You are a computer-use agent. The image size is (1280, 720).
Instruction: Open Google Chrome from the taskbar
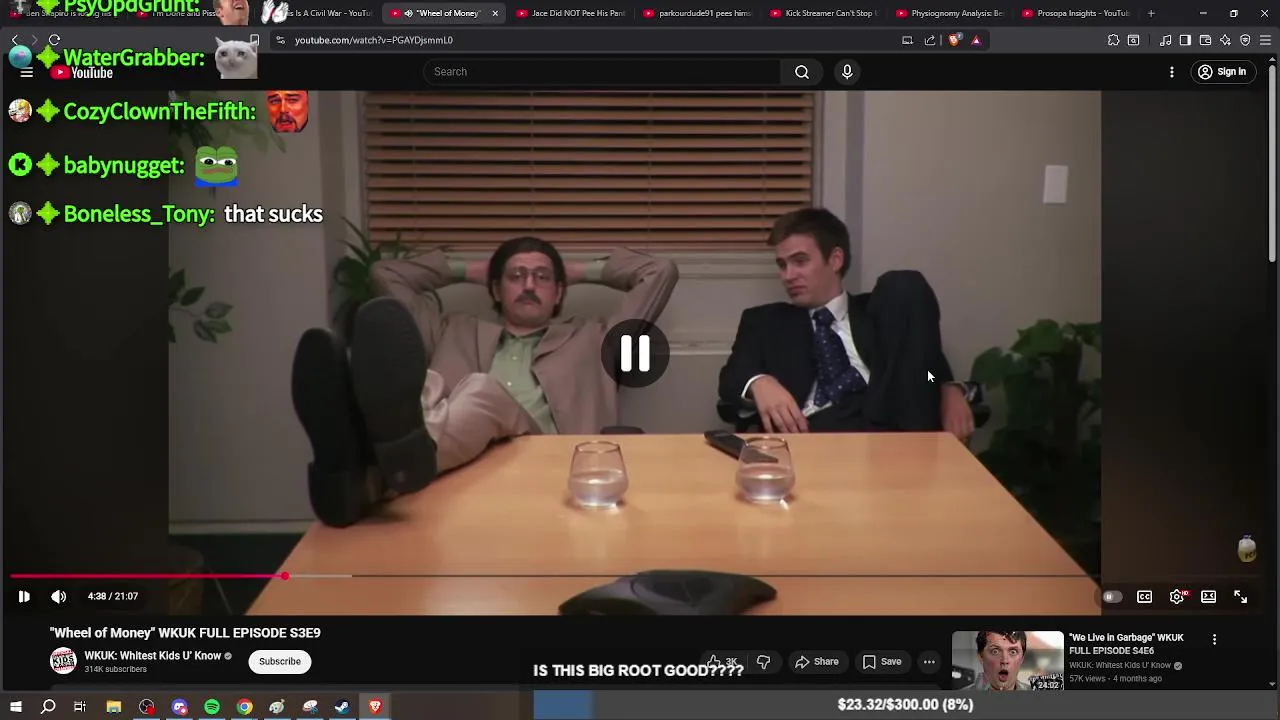click(244, 707)
